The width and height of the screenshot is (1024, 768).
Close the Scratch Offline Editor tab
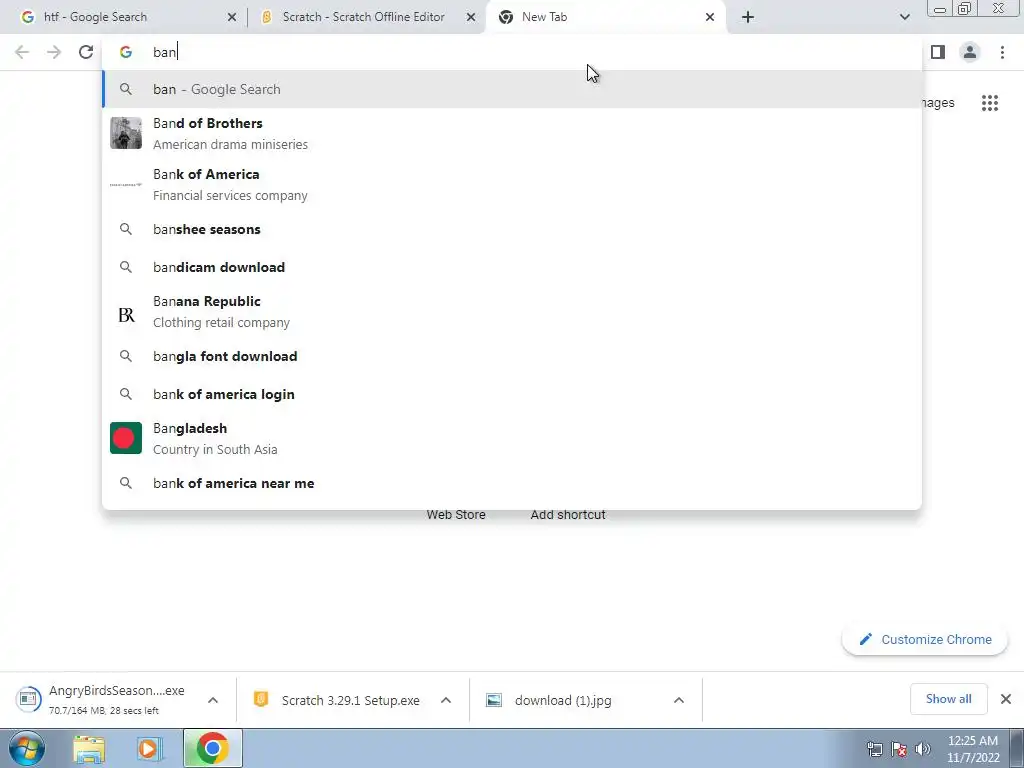coord(471,17)
